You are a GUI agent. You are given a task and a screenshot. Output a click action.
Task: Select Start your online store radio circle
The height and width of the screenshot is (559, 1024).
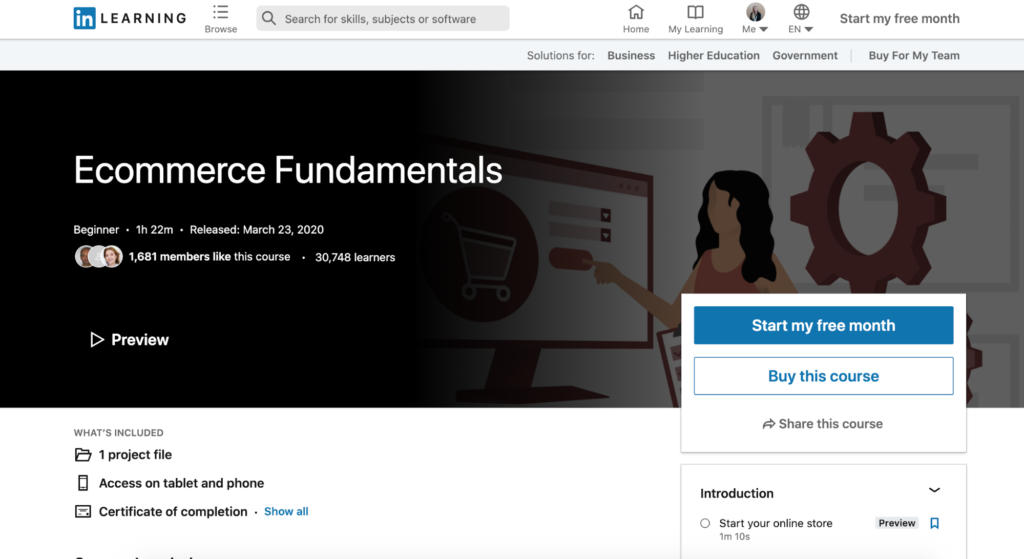pos(705,523)
